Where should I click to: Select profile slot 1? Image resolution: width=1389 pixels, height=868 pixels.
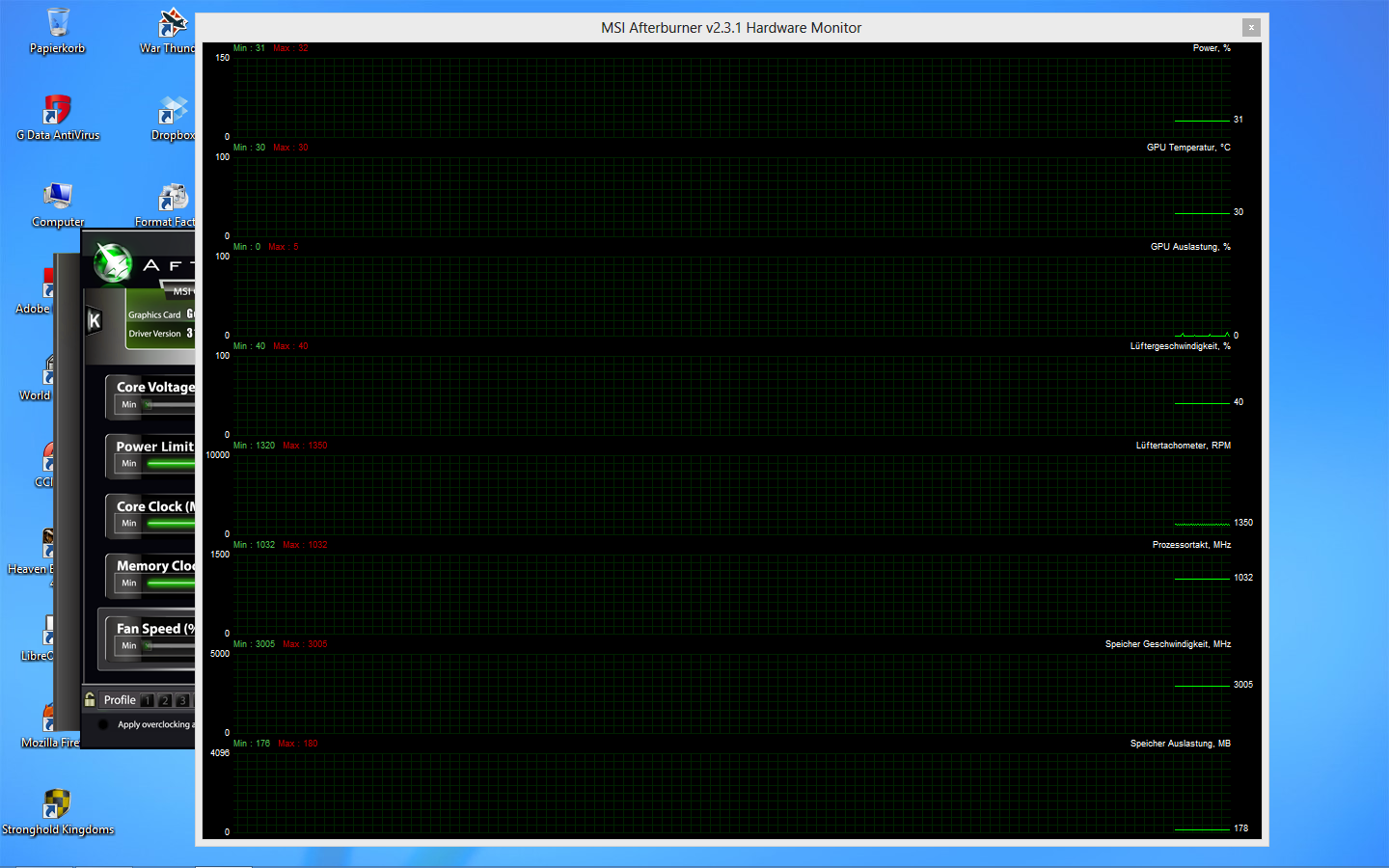[148, 700]
